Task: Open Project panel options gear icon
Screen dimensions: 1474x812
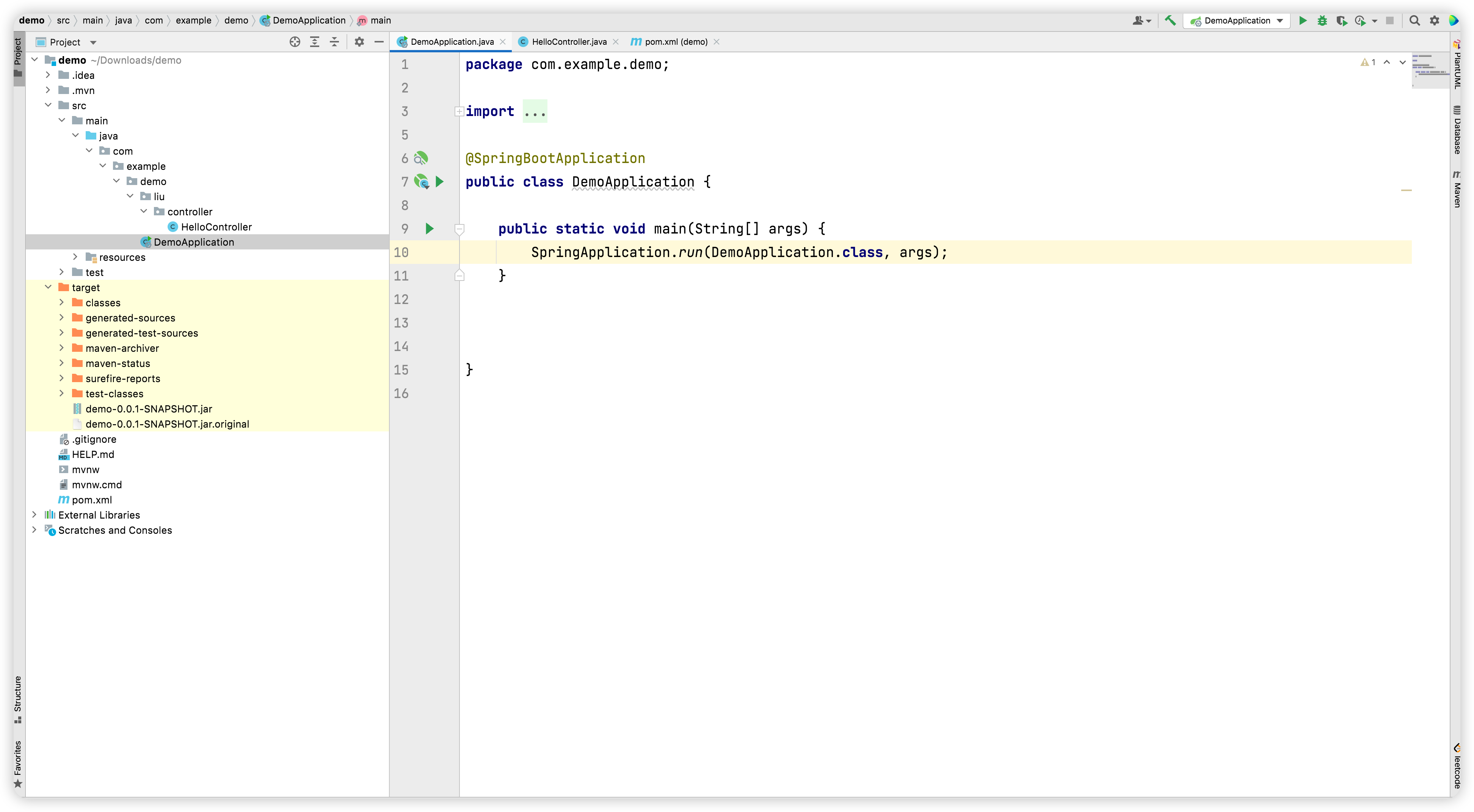Action: [359, 42]
